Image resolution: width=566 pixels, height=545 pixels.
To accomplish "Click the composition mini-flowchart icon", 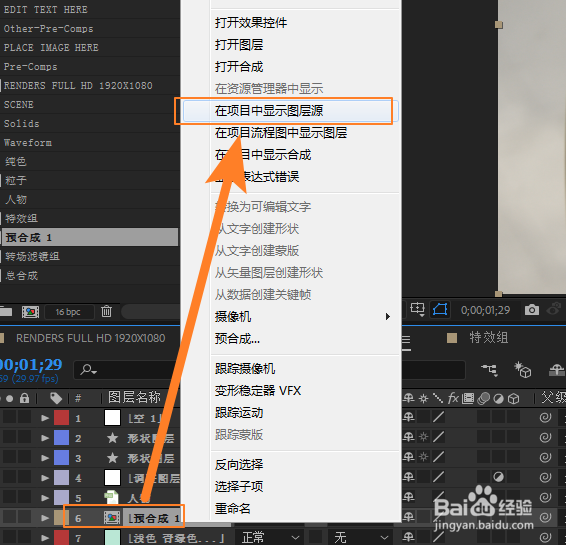I will pyautogui.click(x=489, y=370).
